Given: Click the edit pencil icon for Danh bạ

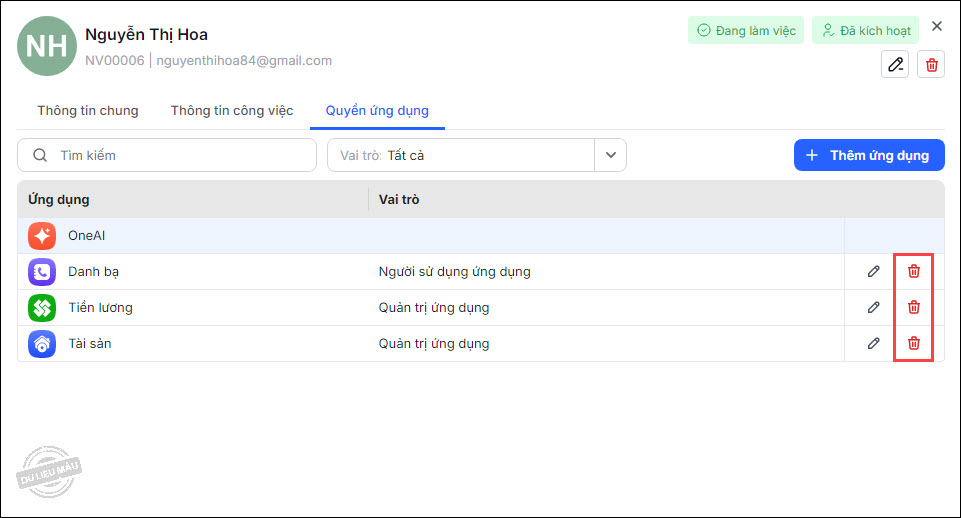Looking at the screenshot, I should click(874, 271).
